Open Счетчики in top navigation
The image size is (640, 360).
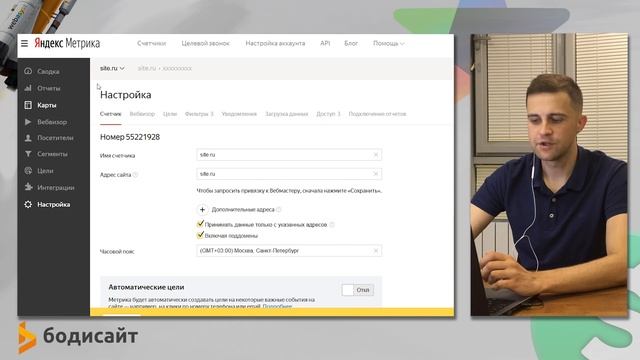[x=151, y=43]
